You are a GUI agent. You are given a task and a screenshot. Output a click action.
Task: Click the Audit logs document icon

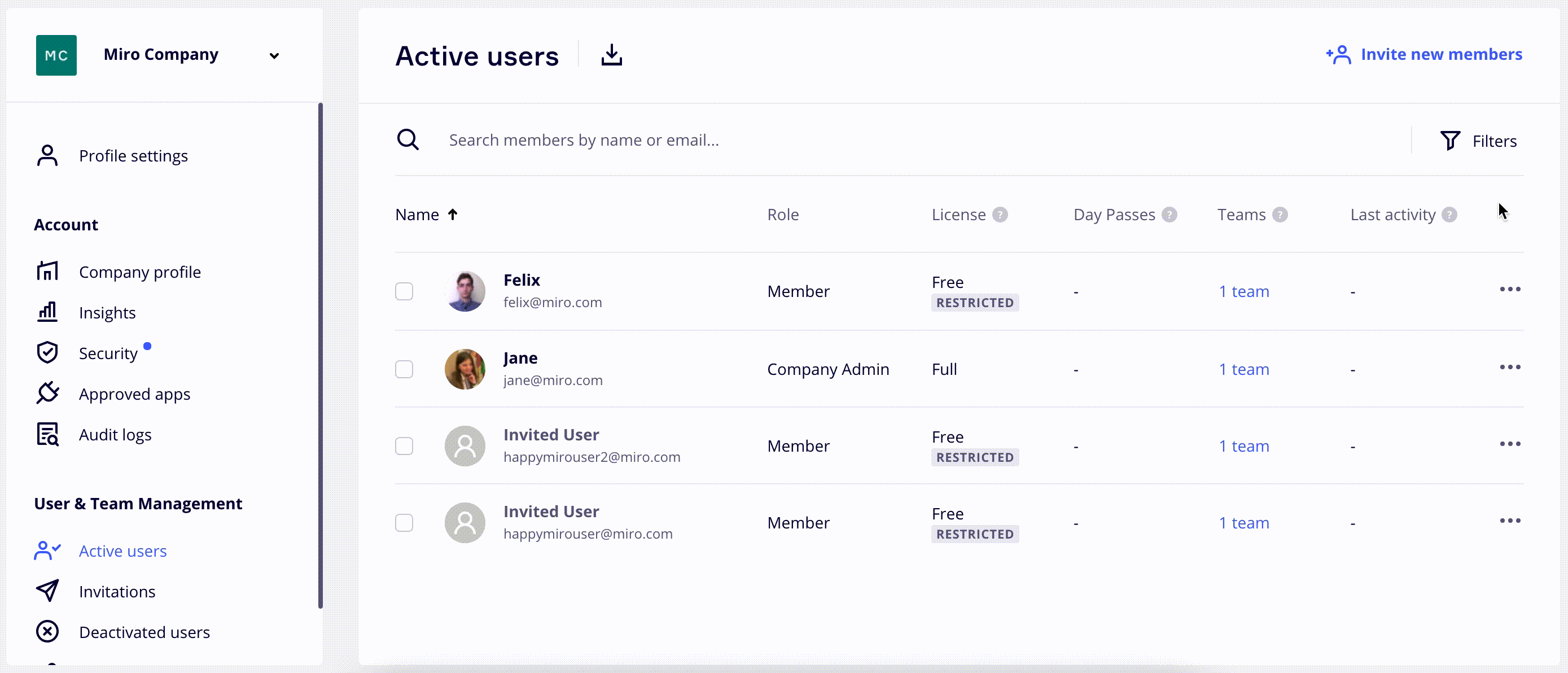[x=47, y=434]
